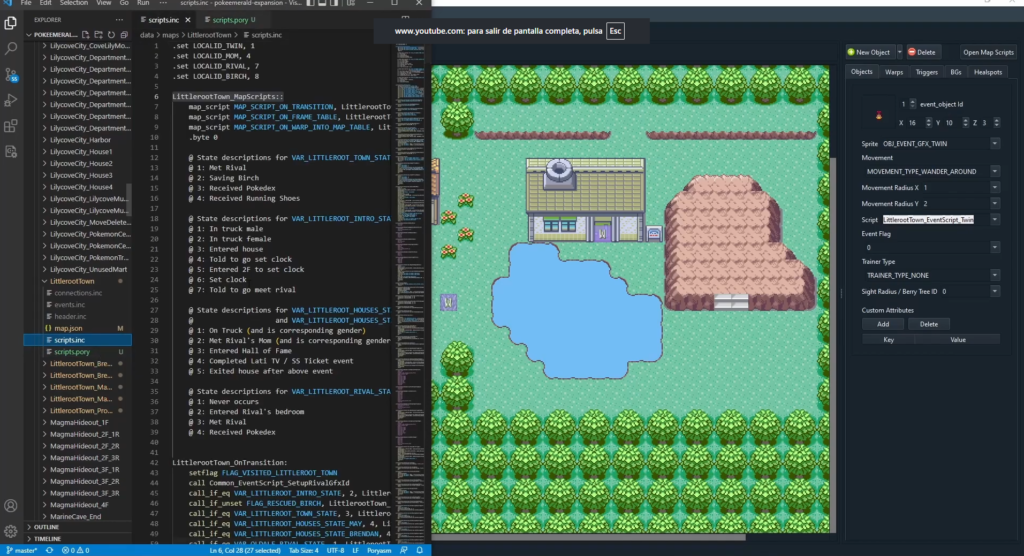Open Explorer more actions ellipsis

click(x=119, y=20)
